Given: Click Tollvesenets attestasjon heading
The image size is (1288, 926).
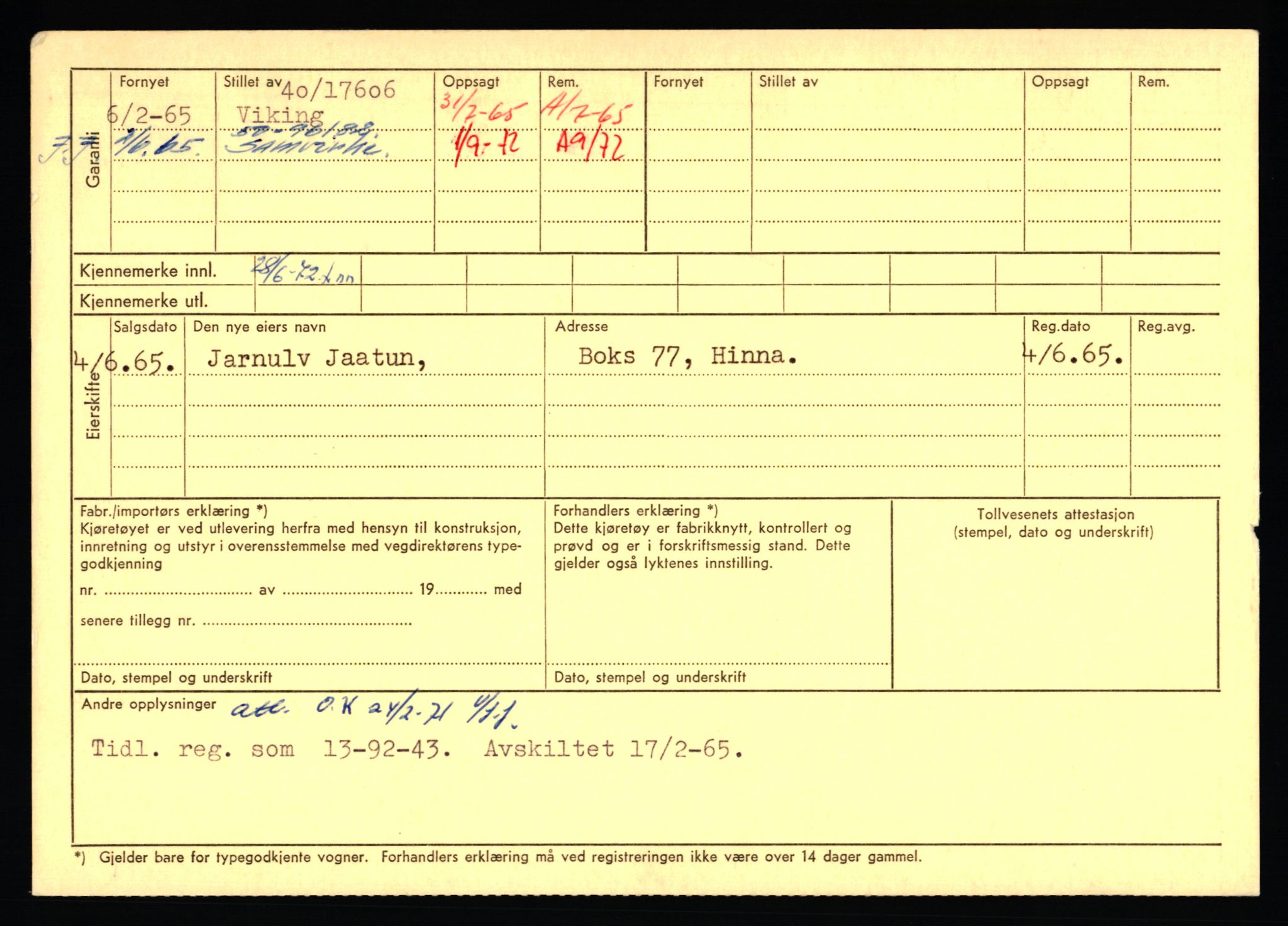Looking at the screenshot, I should point(1055,514).
